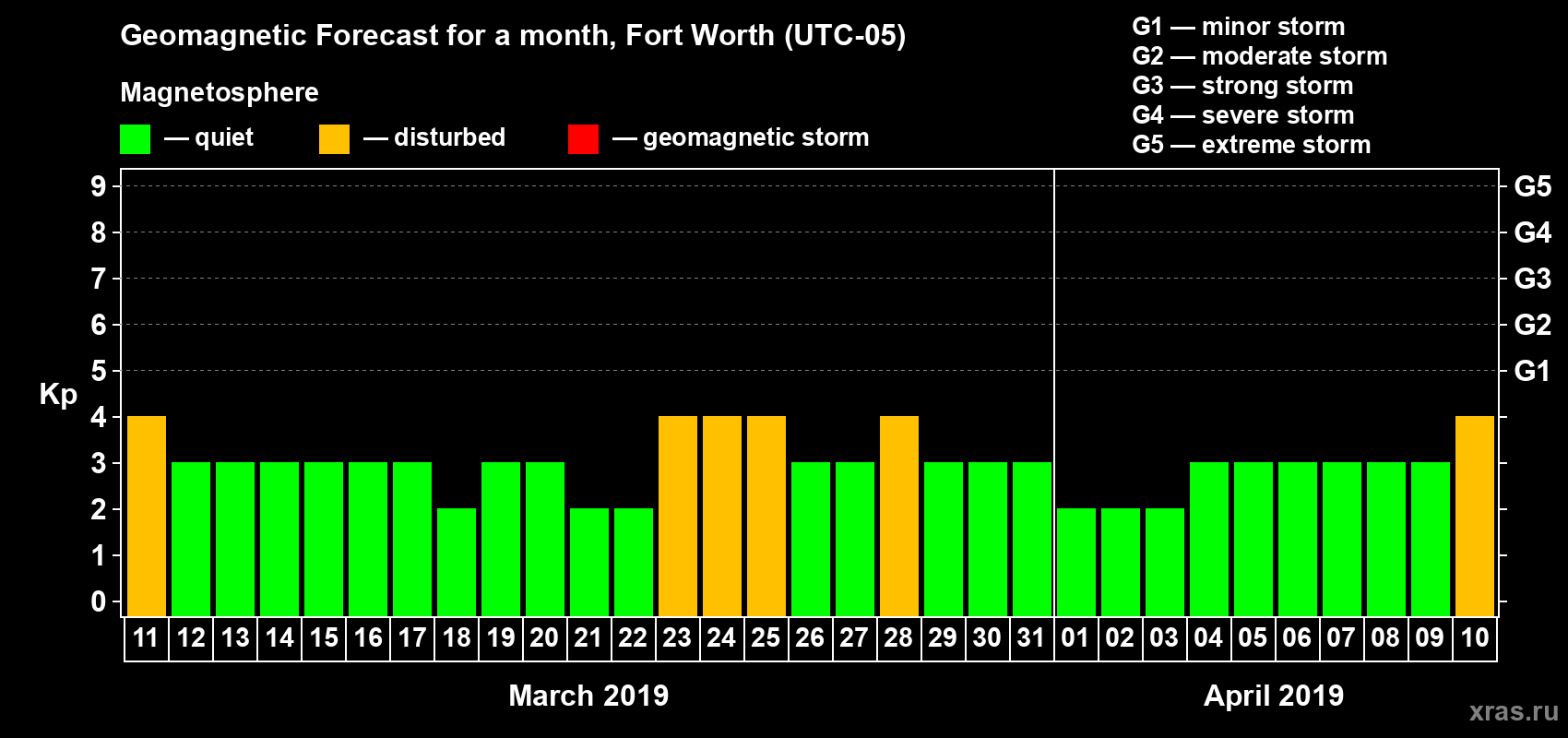This screenshot has width=1568, height=738.
Task: Click the 'G3 — strong storm' legend line
Action: coord(1243,86)
